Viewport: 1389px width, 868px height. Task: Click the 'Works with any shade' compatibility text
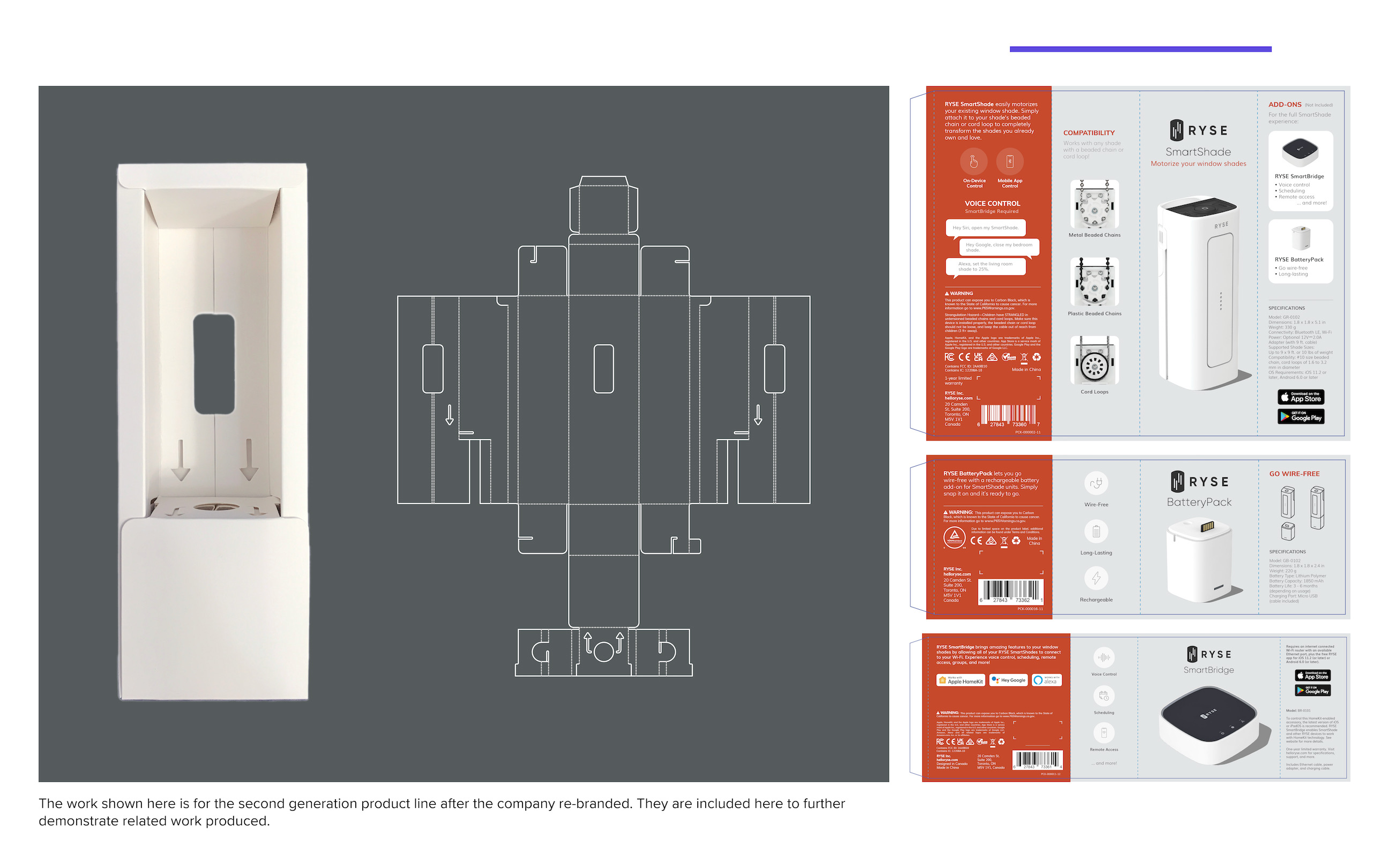pos(1092,150)
